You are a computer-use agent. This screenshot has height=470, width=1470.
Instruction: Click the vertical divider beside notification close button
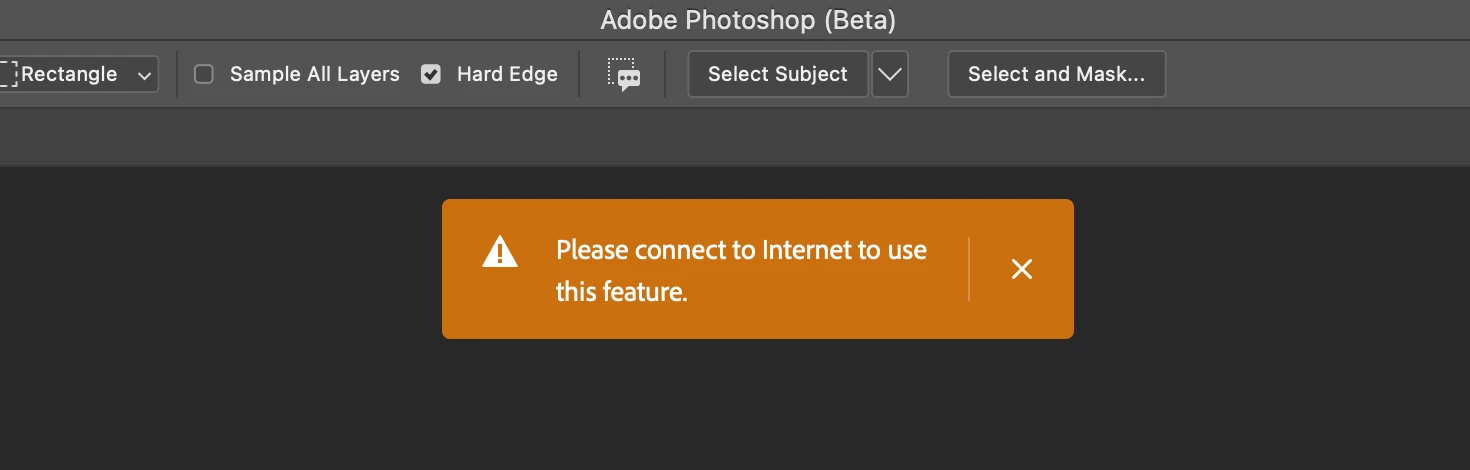tap(969, 269)
